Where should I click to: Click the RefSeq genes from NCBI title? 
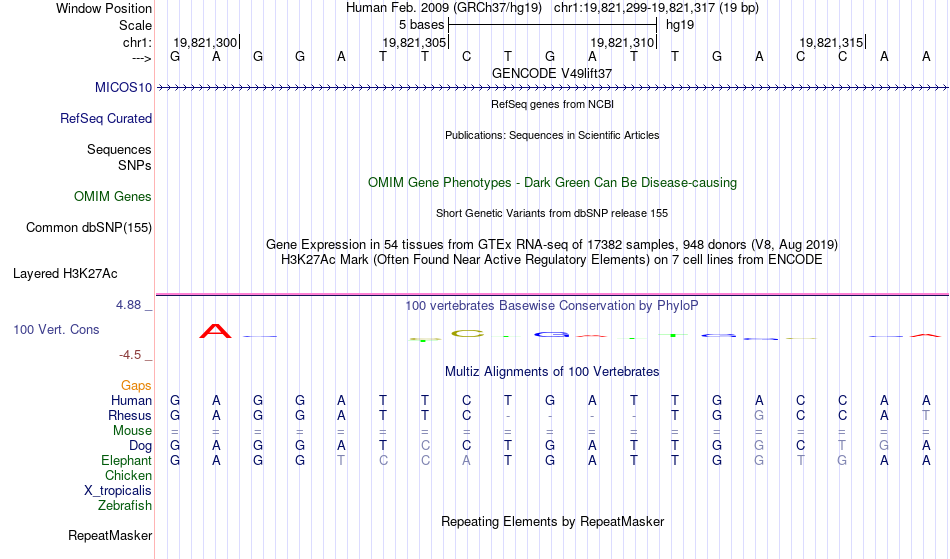(553, 104)
